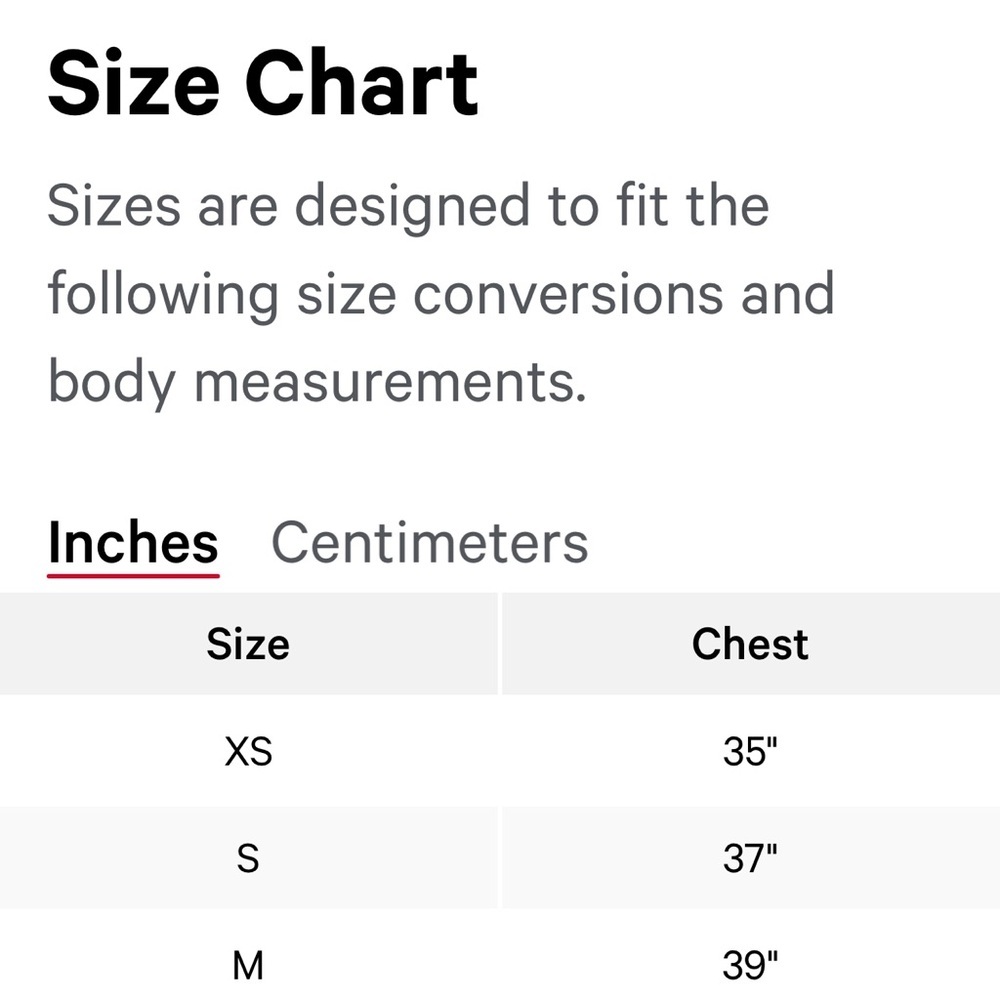Click the 39" chest measurement
The width and height of the screenshot is (1000, 1000).
pos(750,965)
